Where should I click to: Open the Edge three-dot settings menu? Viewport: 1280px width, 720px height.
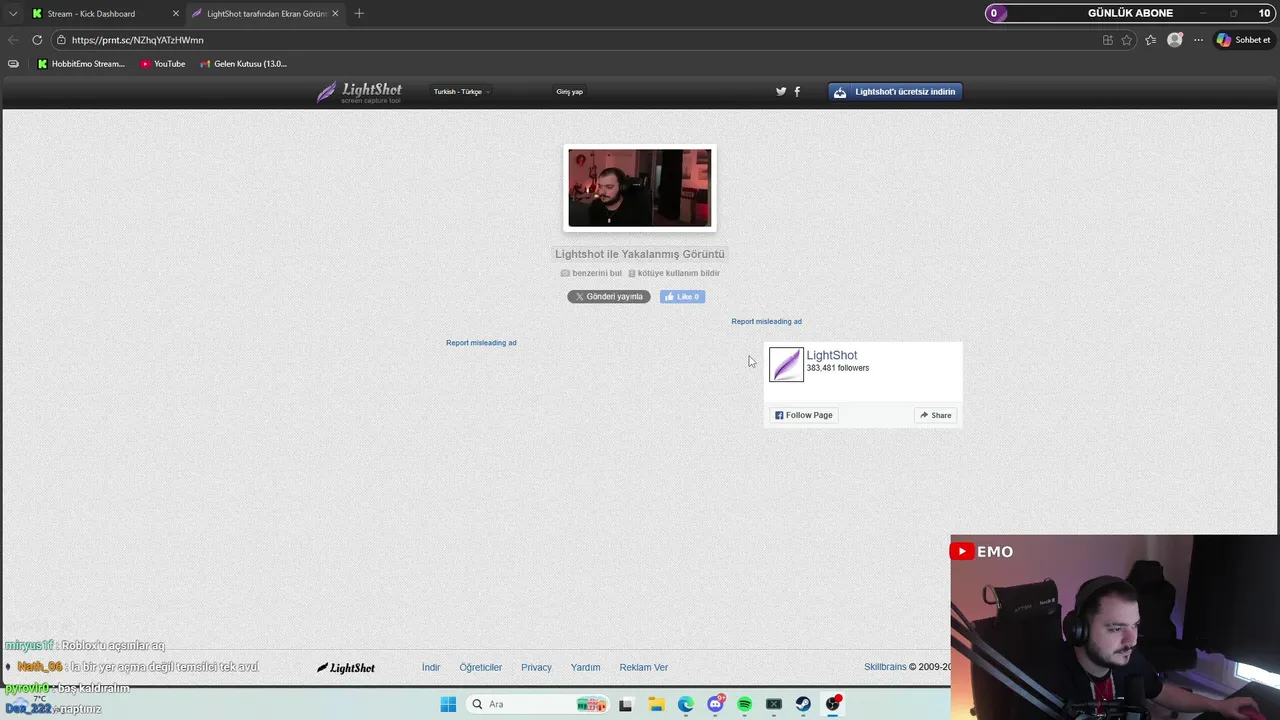(1198, 40)
